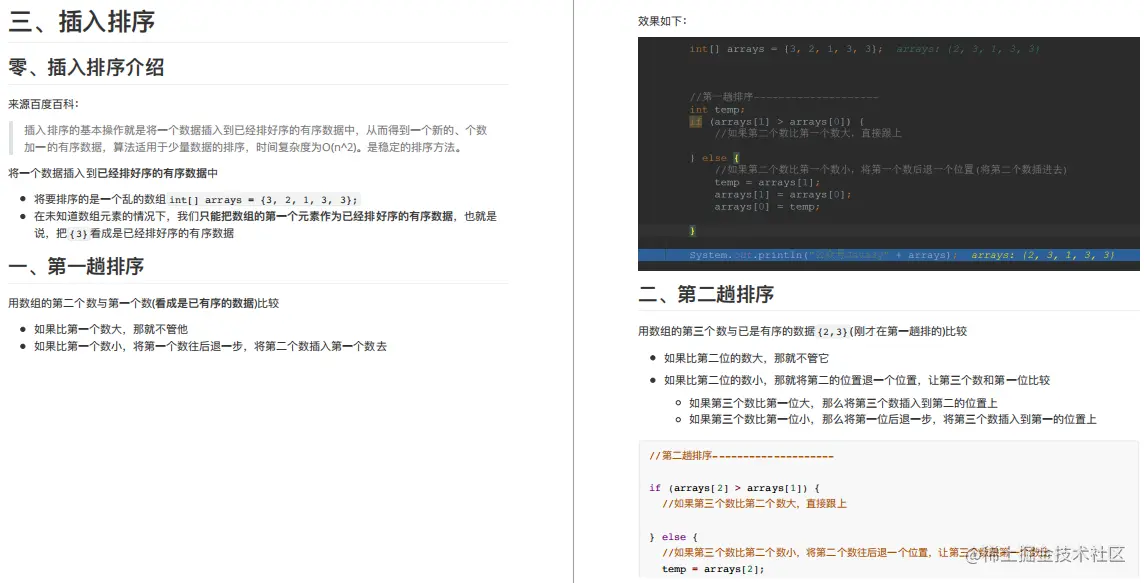Image resolution: width=1144 pixels, height=583 pixels.
Task: Click the quoted 百度百科 definition blockquote
Action: click(250, 135)
